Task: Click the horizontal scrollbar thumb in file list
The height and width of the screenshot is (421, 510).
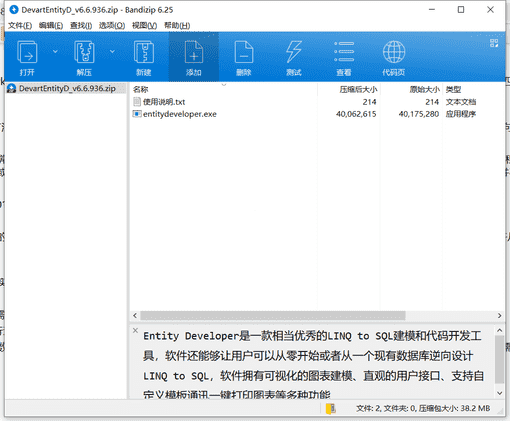Action: [x=273, y=315]
